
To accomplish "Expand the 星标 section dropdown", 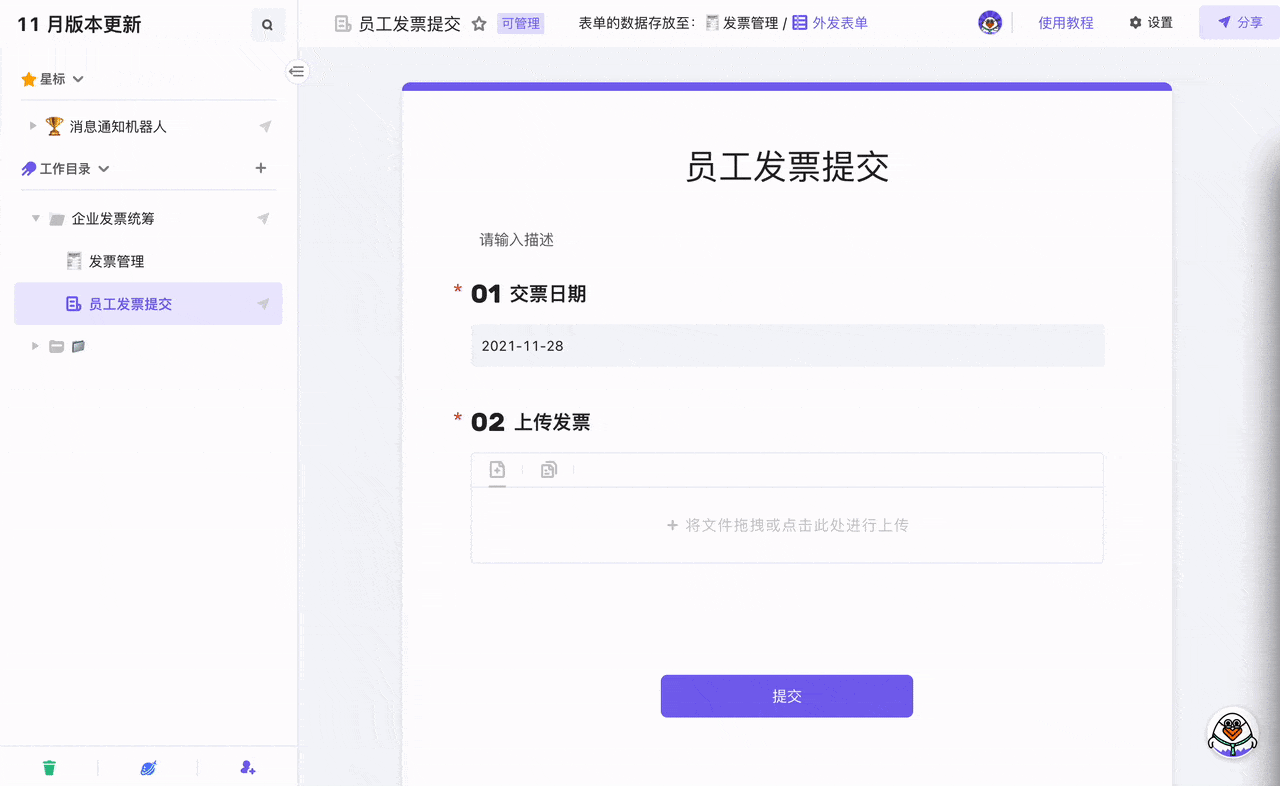I will [78, 79].
